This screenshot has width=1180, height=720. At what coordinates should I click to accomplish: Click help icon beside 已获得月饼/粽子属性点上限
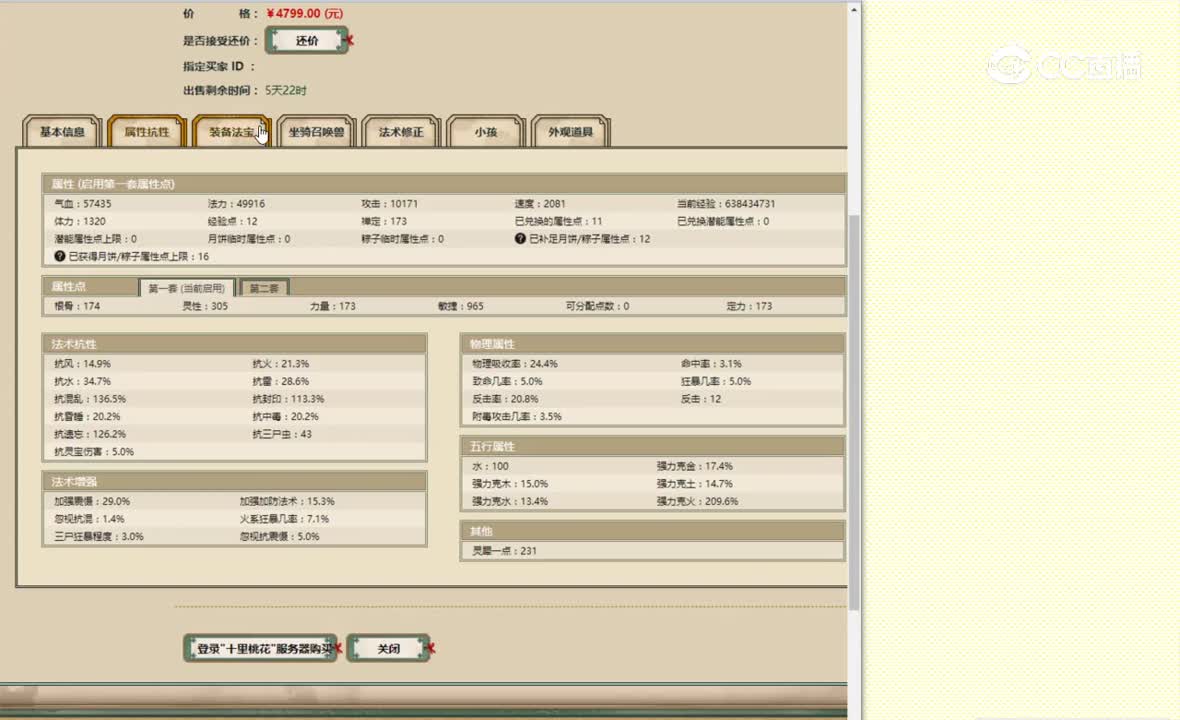pyautogui.click(x=59, y=256)
